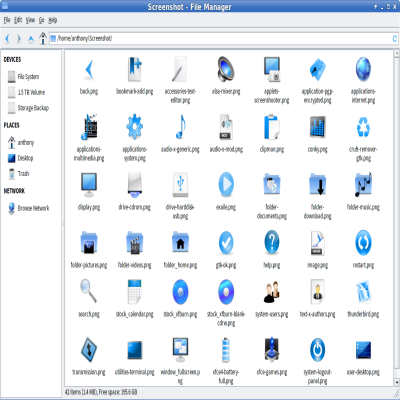Select the cruft-remover-gtk.png recycle icon
Image resolution: width=400 pixels, height=400 pixels.
pos(363,127)
